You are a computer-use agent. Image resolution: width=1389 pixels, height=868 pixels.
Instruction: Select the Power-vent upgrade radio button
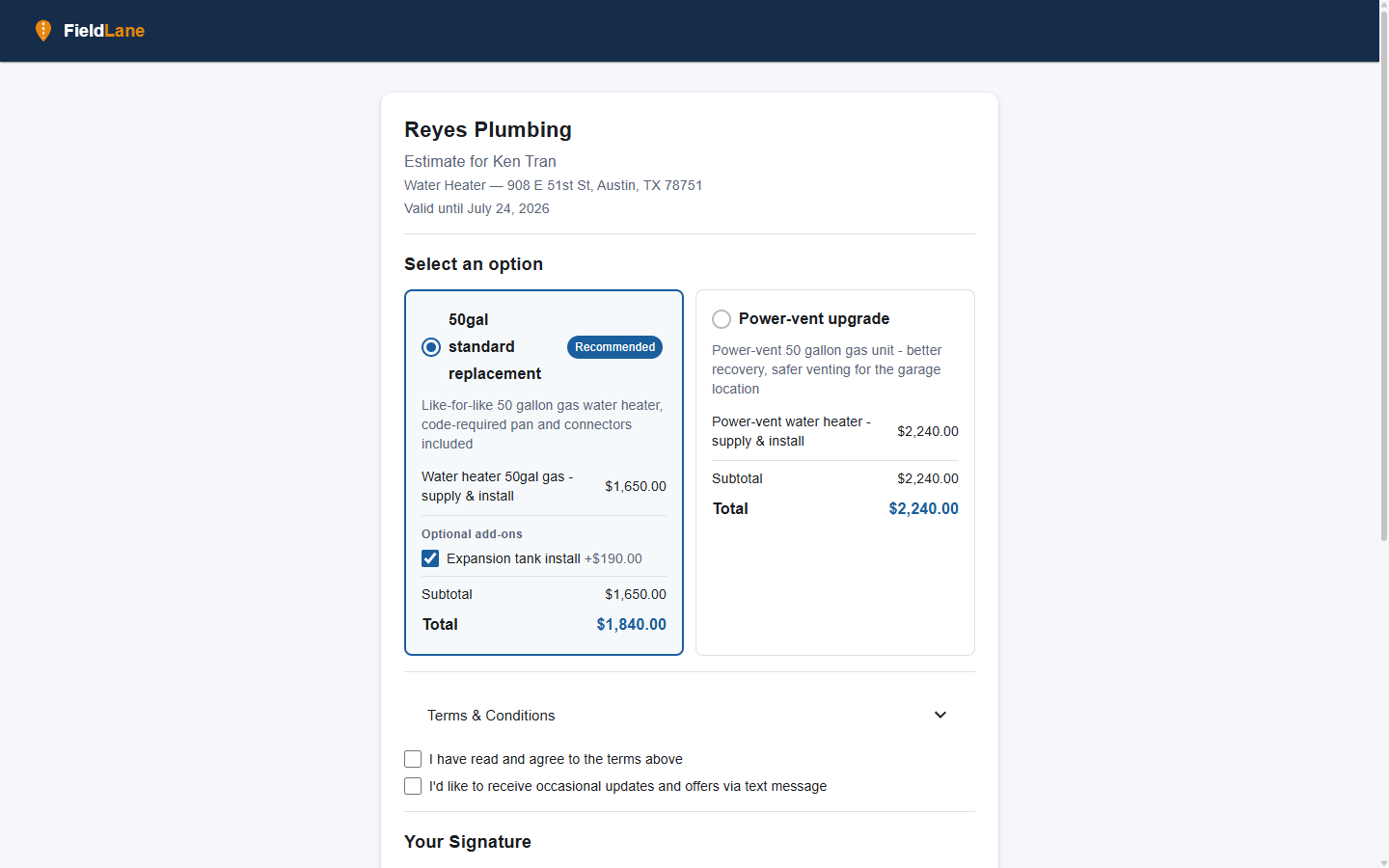pos(722,319)
